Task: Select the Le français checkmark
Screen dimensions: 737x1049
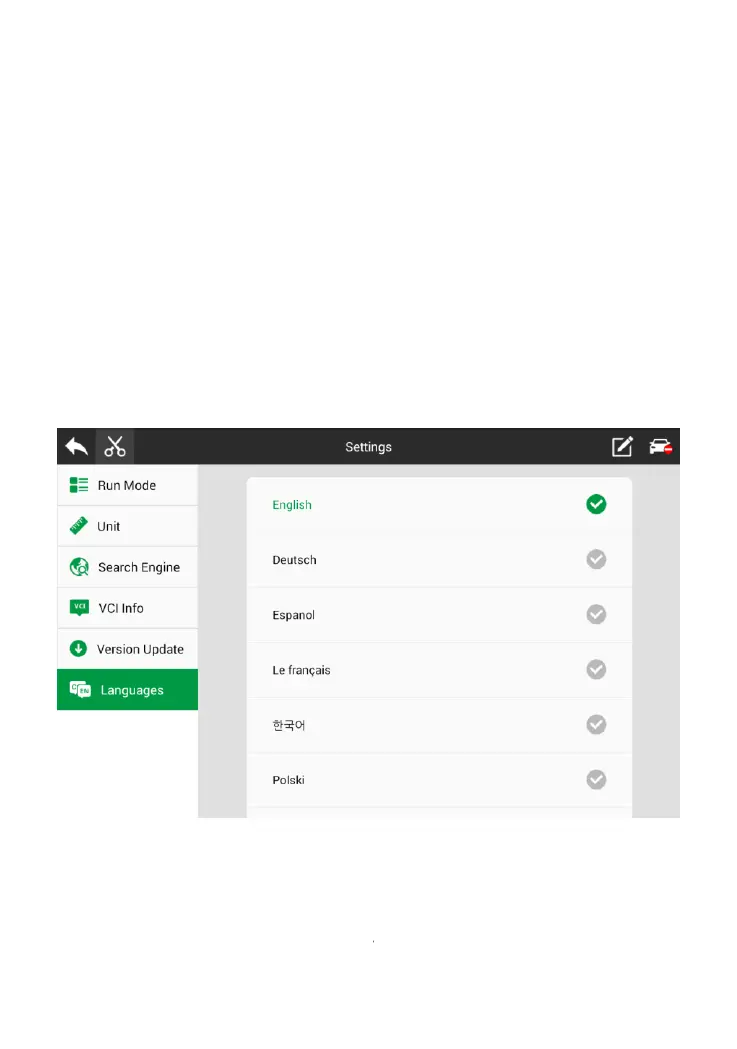Action: click(596, 669)
